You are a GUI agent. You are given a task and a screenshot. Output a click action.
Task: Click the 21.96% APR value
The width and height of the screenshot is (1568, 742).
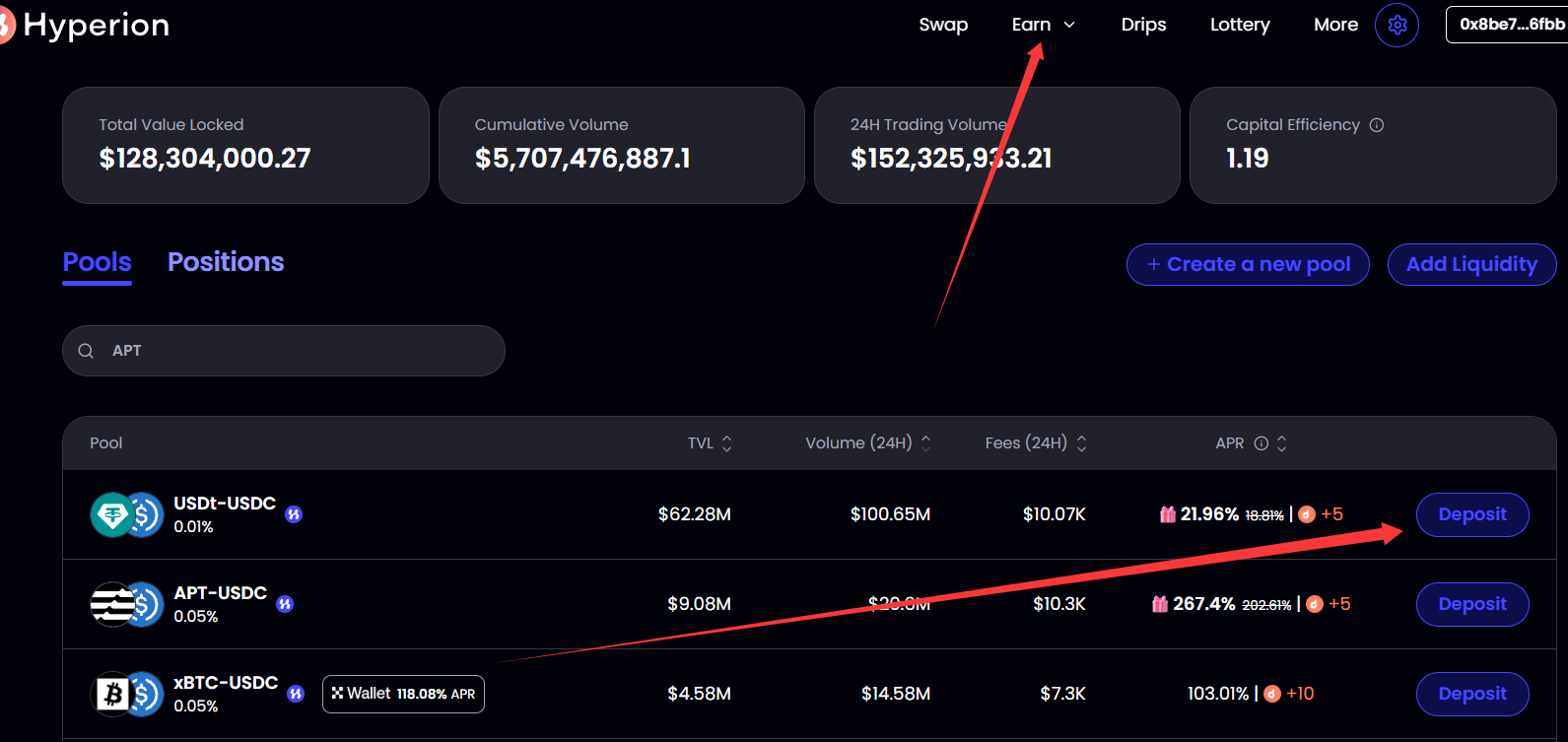click(1209, 514)
